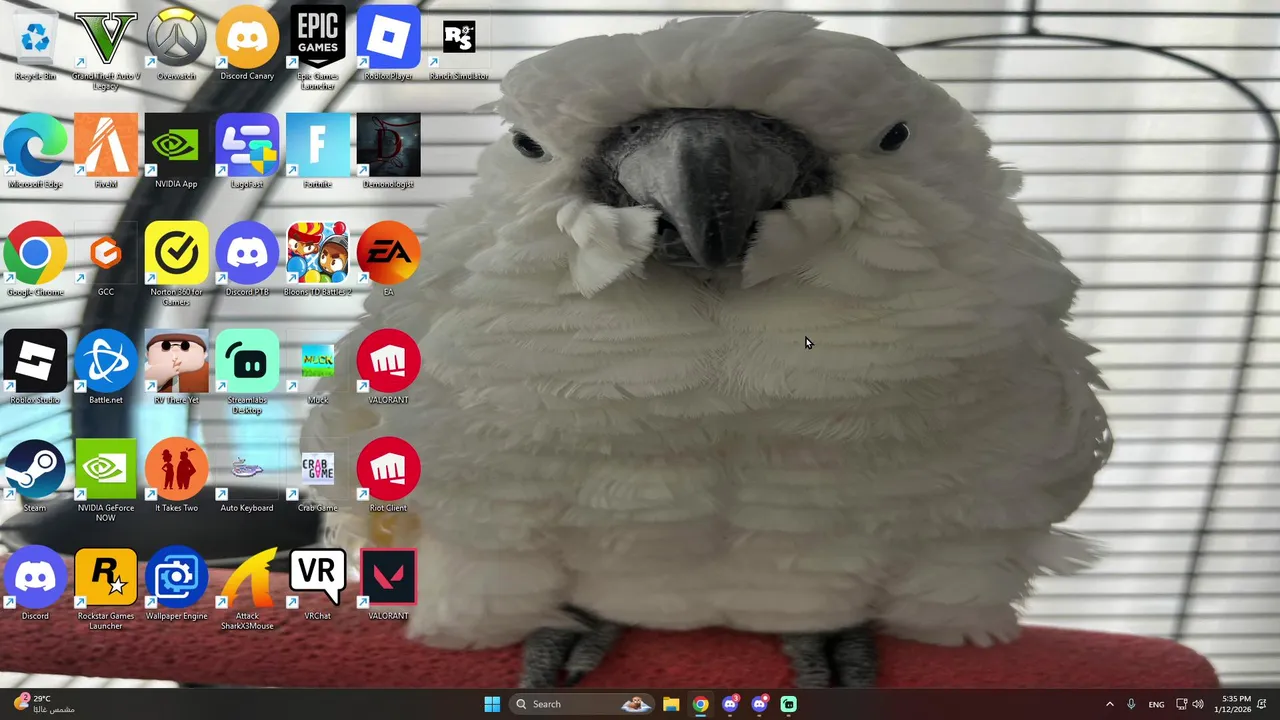Viewport: 1280px width, 720px height.
Task: Open the Recycle Bin desktop icon
Action: coord(35,45)
